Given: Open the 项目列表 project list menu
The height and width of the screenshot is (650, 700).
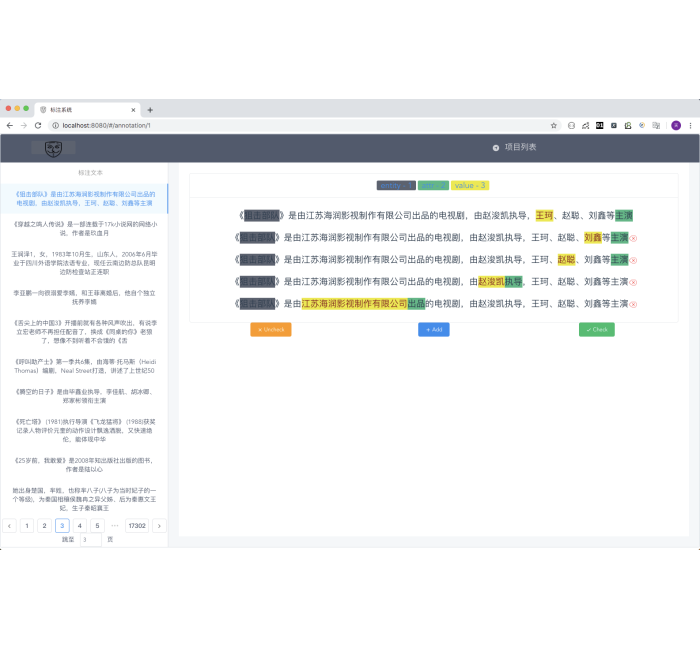Looking at the screenshot, I should click(x=514, y=147).
